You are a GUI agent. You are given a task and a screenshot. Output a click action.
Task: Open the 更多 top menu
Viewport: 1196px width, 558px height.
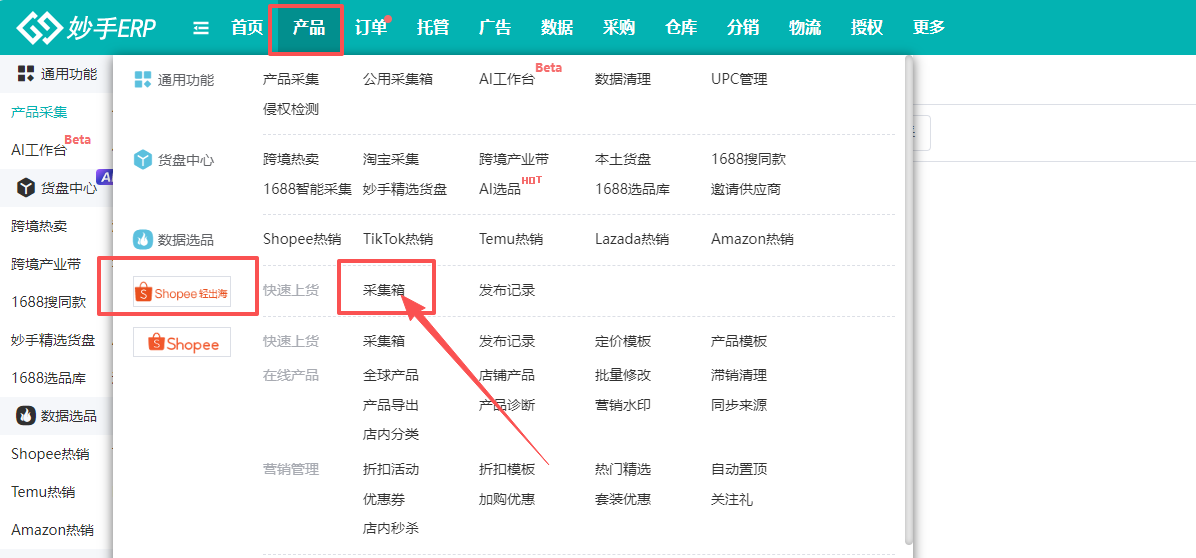[928, 28]
